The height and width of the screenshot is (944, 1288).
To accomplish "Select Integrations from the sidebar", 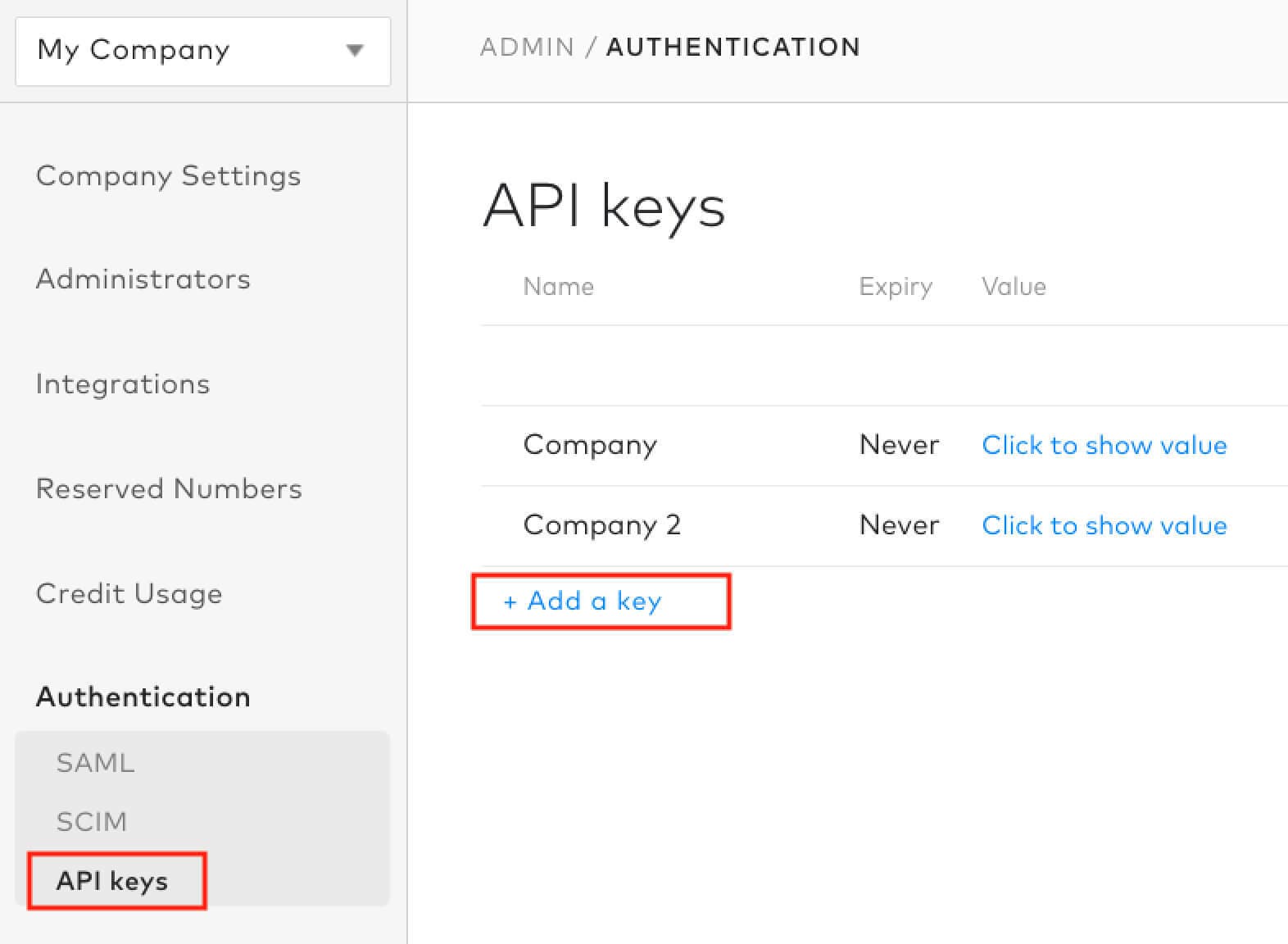I will (x=123, y=384).
